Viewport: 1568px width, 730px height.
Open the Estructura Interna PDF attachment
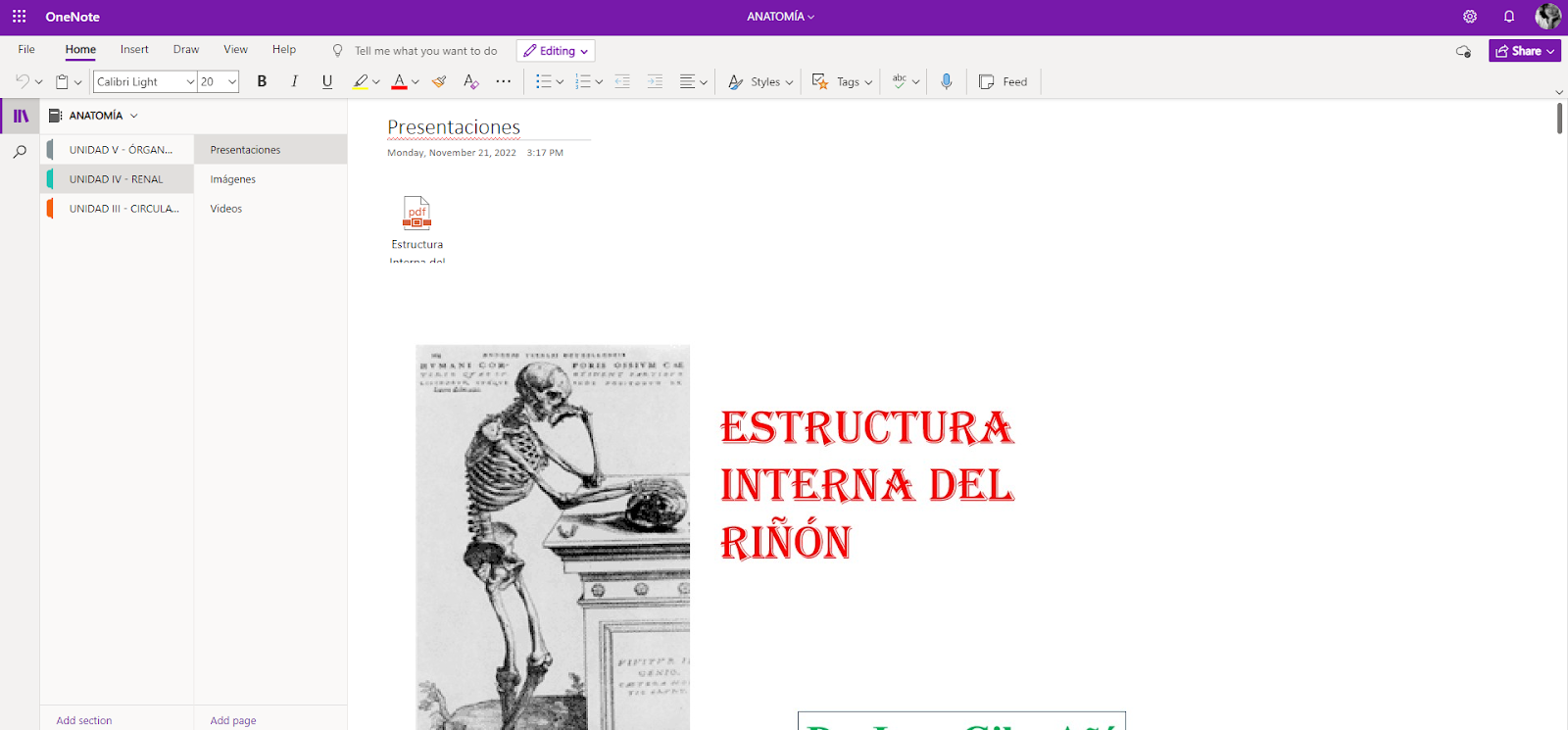point(416,228)
